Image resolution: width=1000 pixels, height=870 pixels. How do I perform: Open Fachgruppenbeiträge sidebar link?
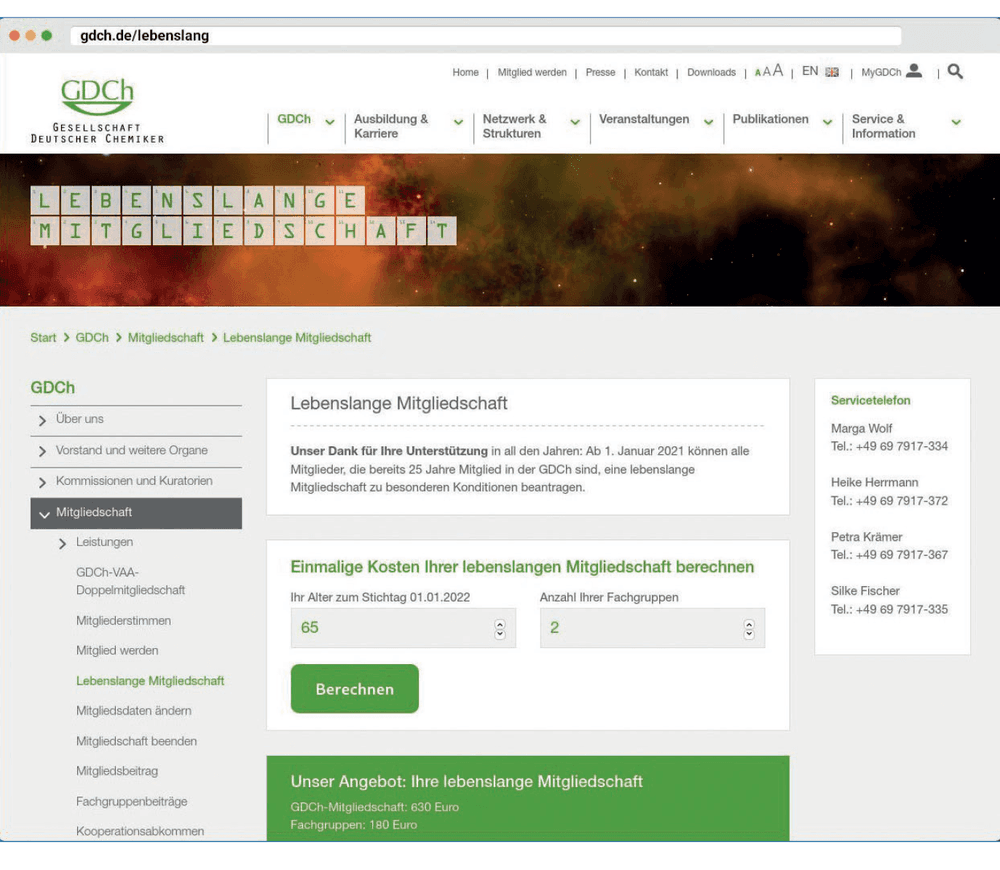(x=131, y=802)
